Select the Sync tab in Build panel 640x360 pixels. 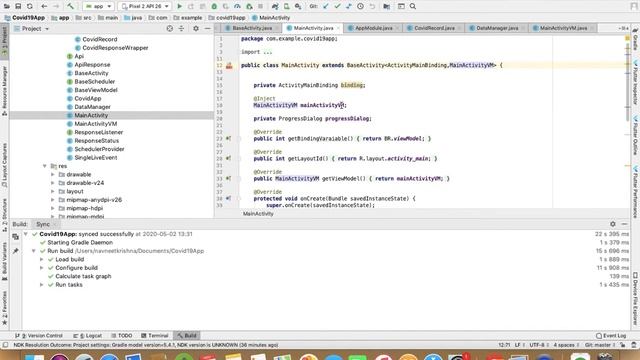45,224
